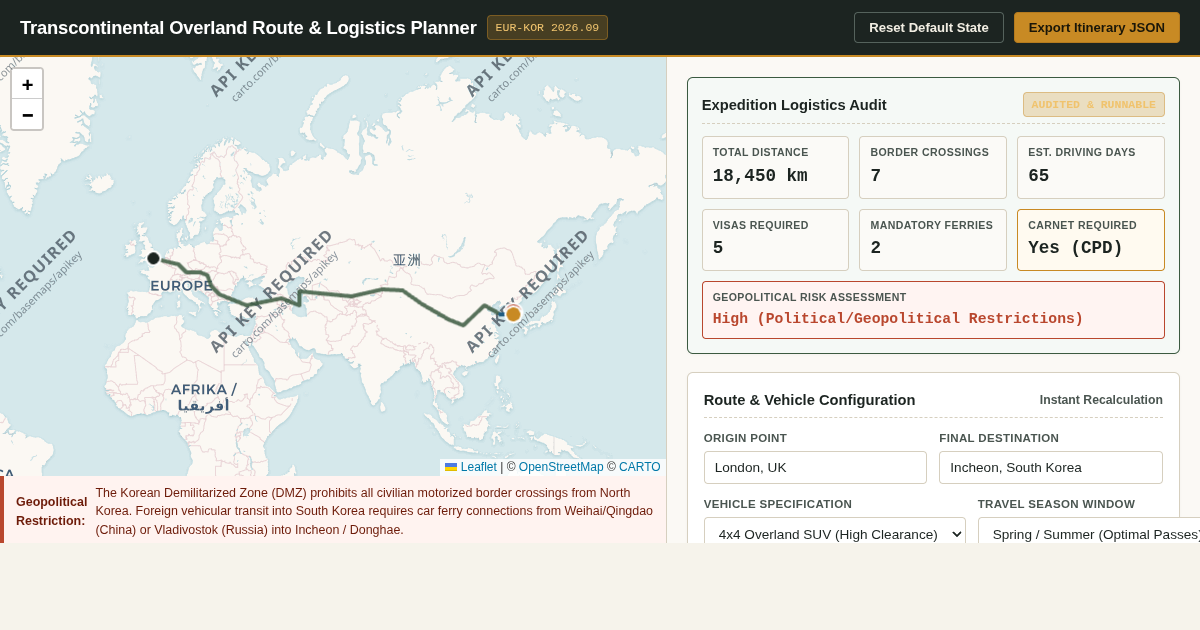Open the Leaflet attribution link

[478, 467]
